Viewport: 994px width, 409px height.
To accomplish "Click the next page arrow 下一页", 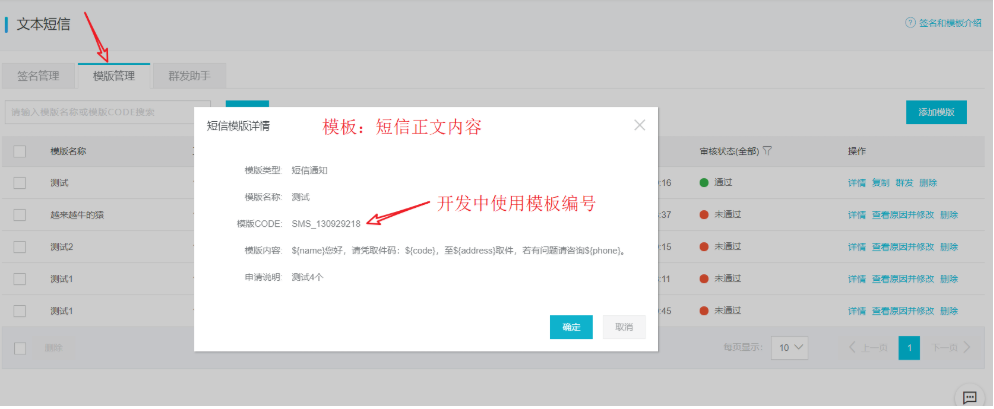I will [952, 347].
